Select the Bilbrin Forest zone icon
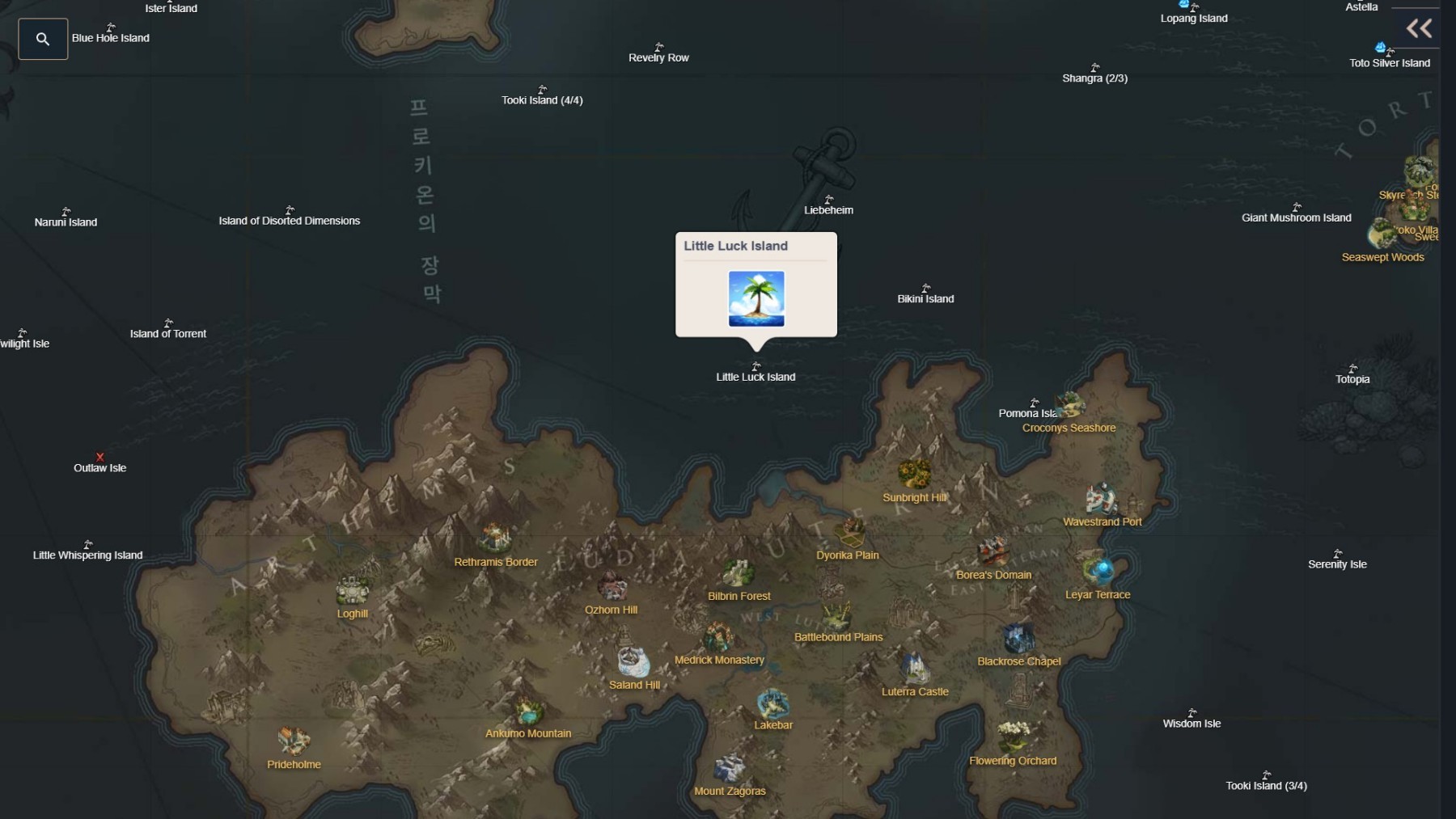This screenshot has height=819, width=1456. coord(738,573)
